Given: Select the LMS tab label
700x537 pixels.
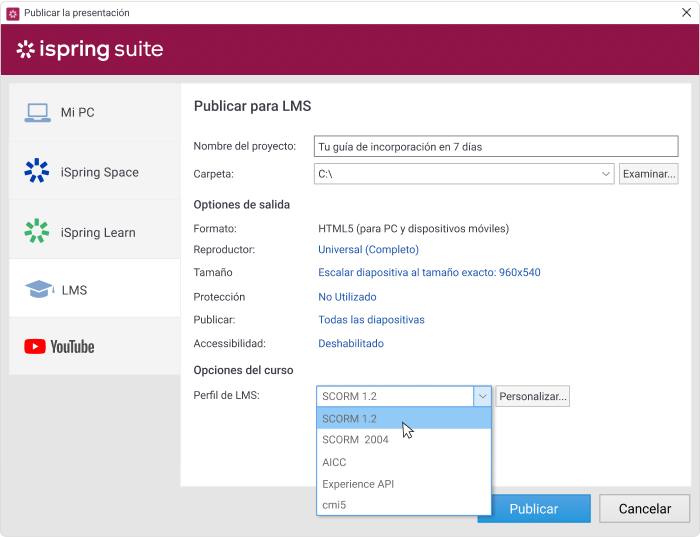Looking at the screenshot, I should click(x=74, y=290).
